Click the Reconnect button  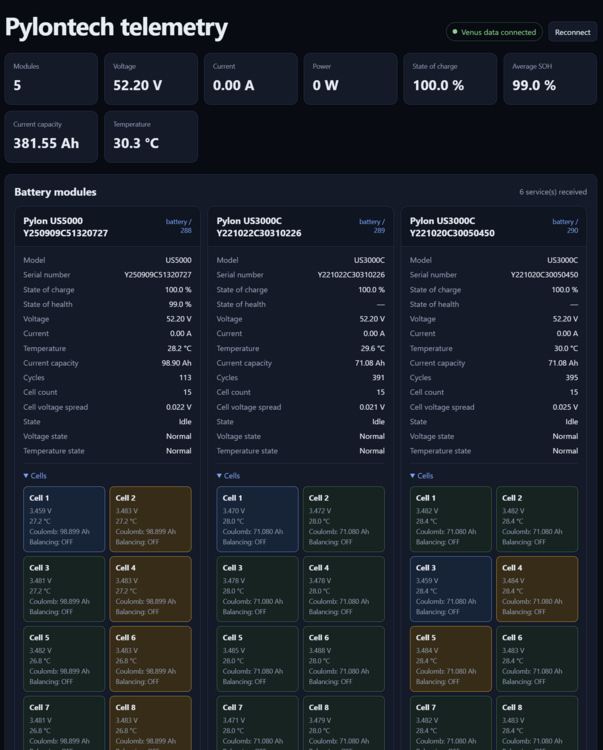pos(572,32)
